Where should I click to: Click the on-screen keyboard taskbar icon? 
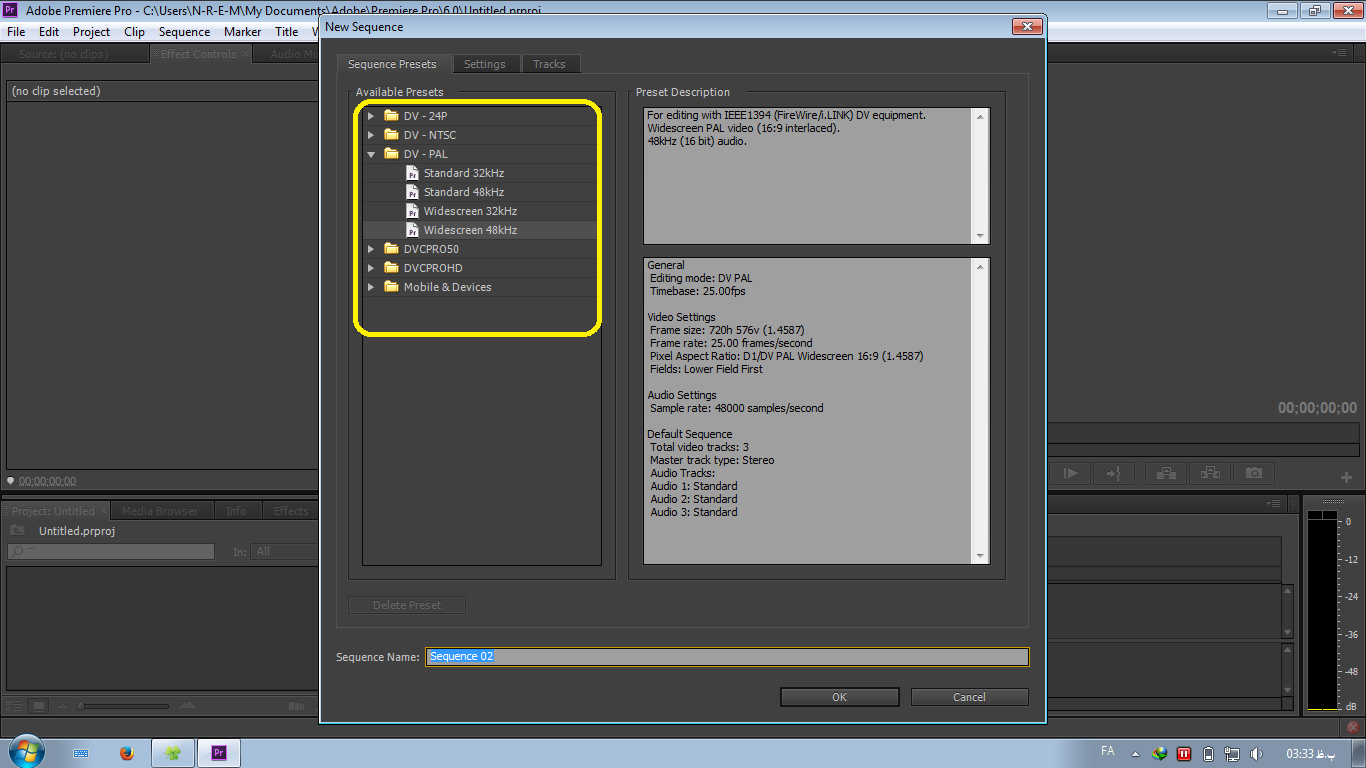81,753
